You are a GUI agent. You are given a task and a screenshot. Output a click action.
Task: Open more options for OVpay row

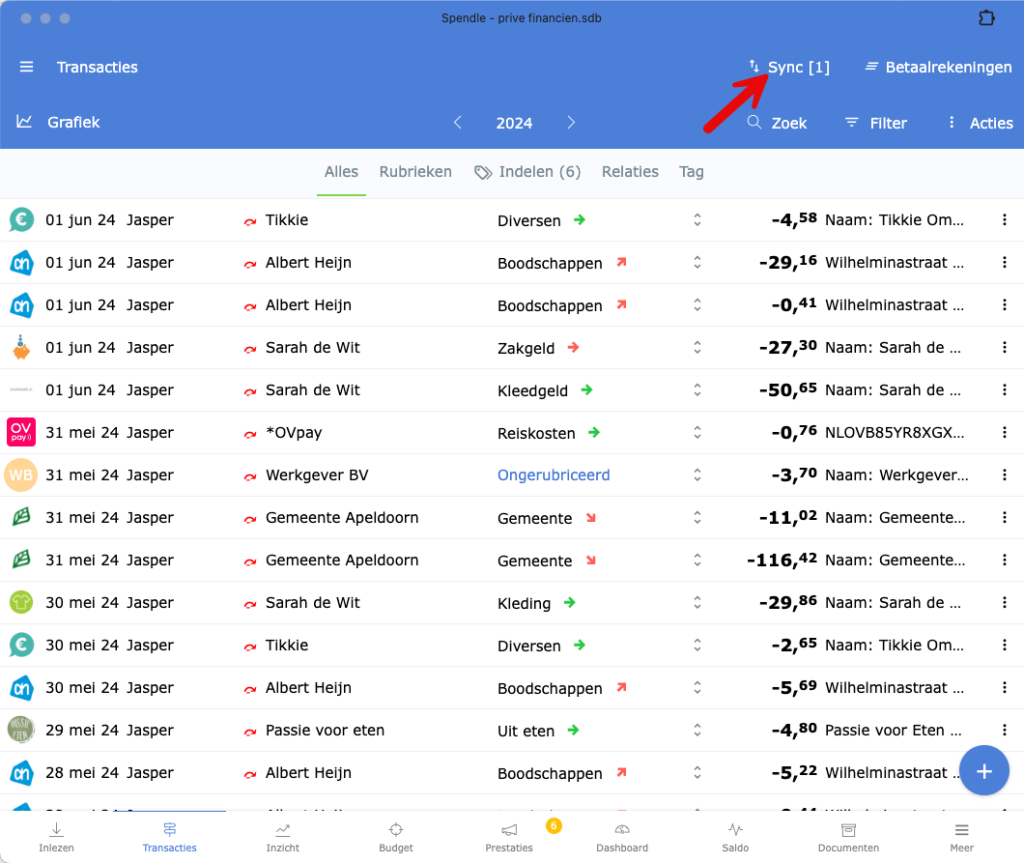[1004, 432]
